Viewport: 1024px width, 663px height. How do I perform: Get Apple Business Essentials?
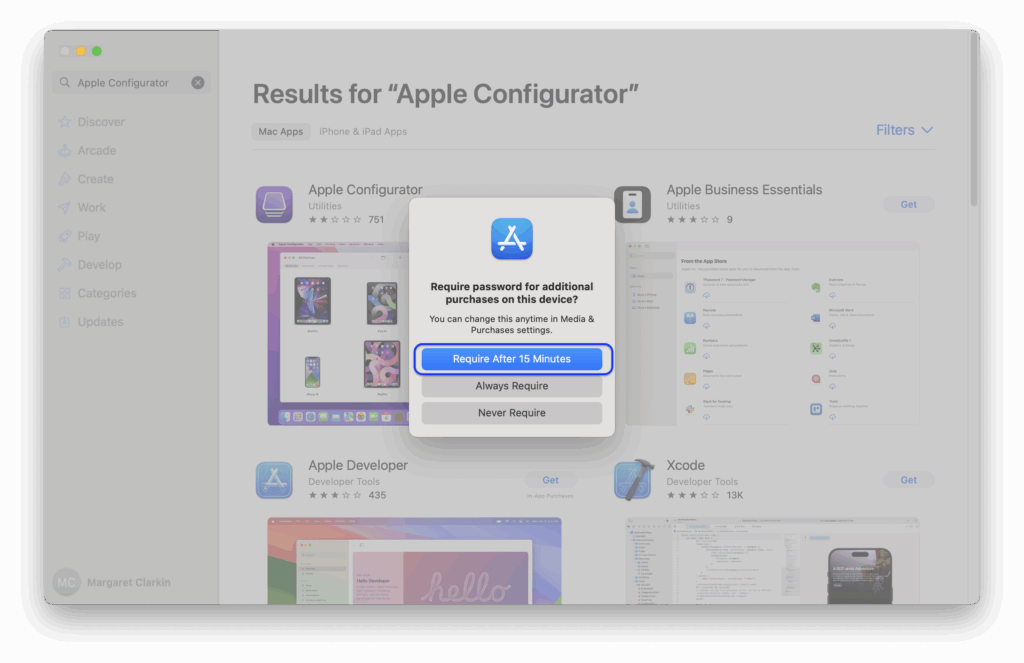click(908, 204)
